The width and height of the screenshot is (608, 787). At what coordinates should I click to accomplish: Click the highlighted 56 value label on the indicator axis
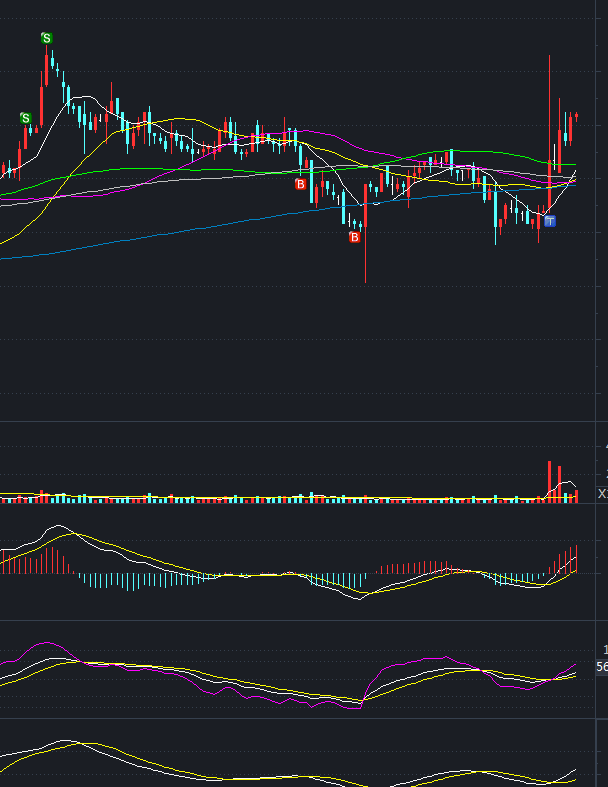(x=601, y=667)
